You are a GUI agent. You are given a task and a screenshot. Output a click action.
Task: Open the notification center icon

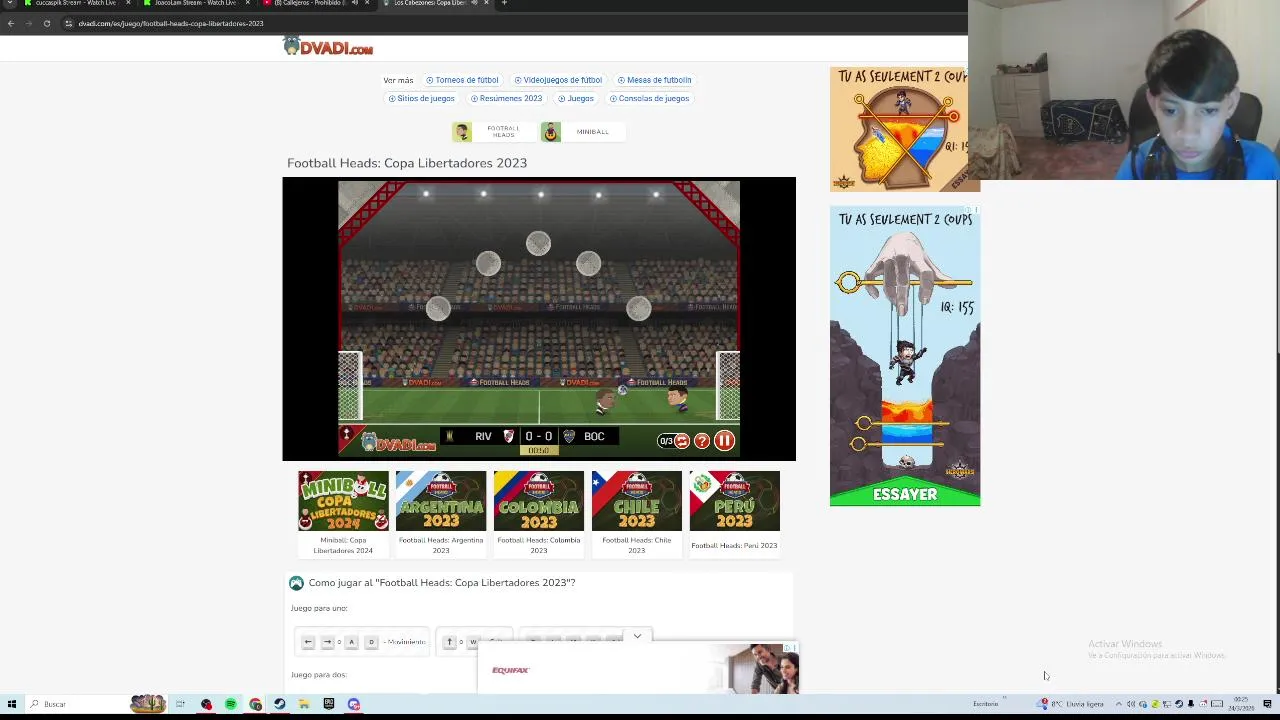coord(1267,704)
